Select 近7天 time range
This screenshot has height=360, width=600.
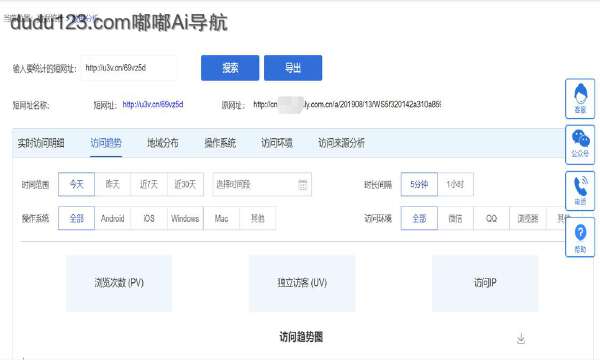[x=149, y=184]
